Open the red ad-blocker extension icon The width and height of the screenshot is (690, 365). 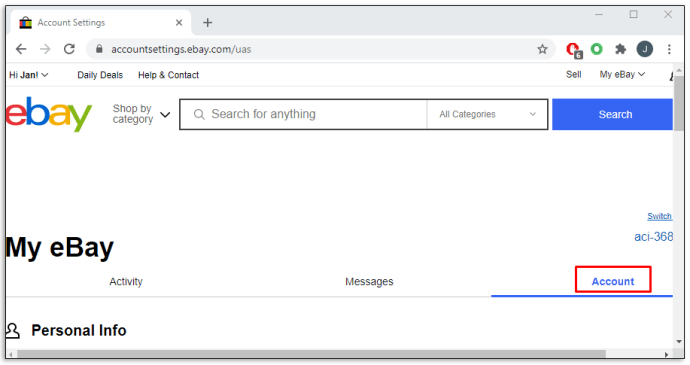coord(574,50)
